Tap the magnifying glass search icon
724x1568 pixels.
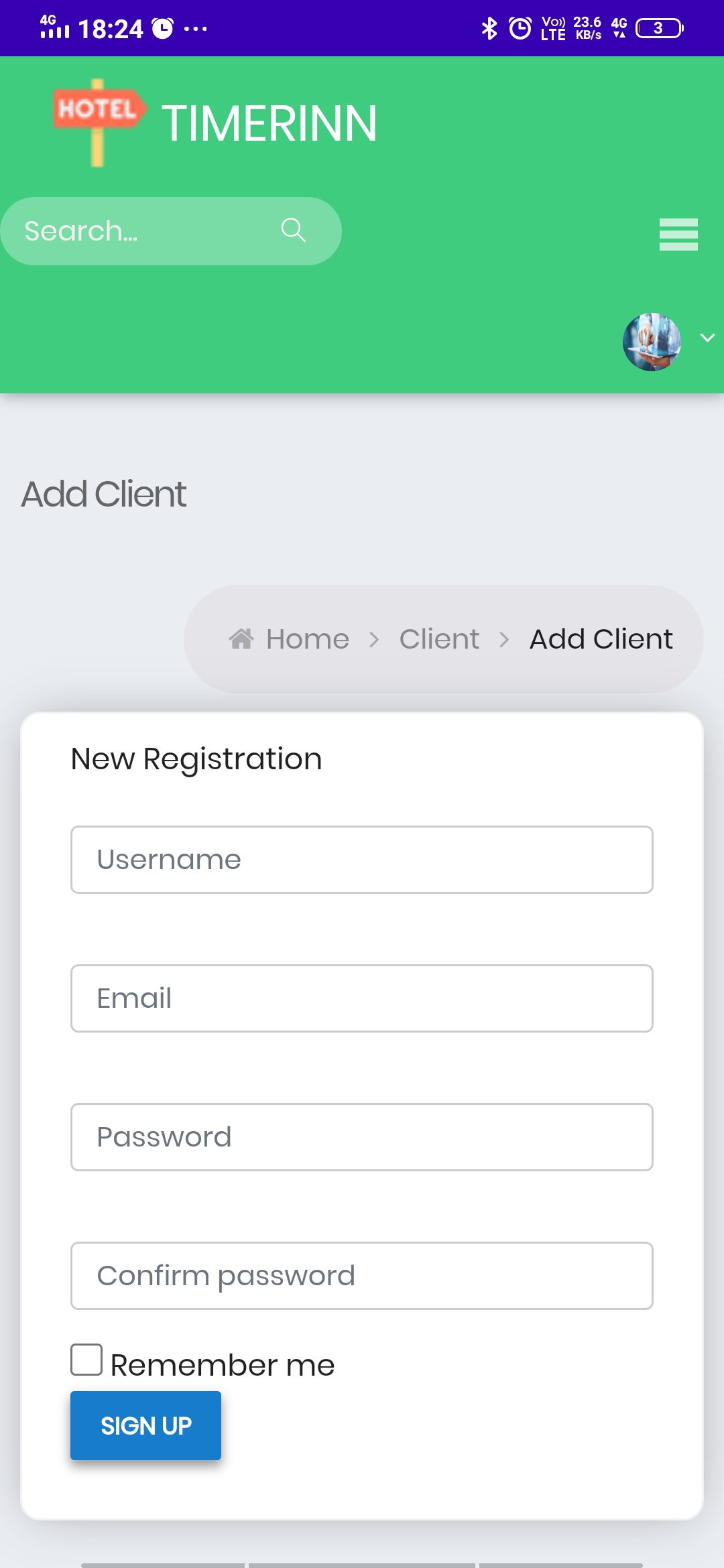(294, 230)
